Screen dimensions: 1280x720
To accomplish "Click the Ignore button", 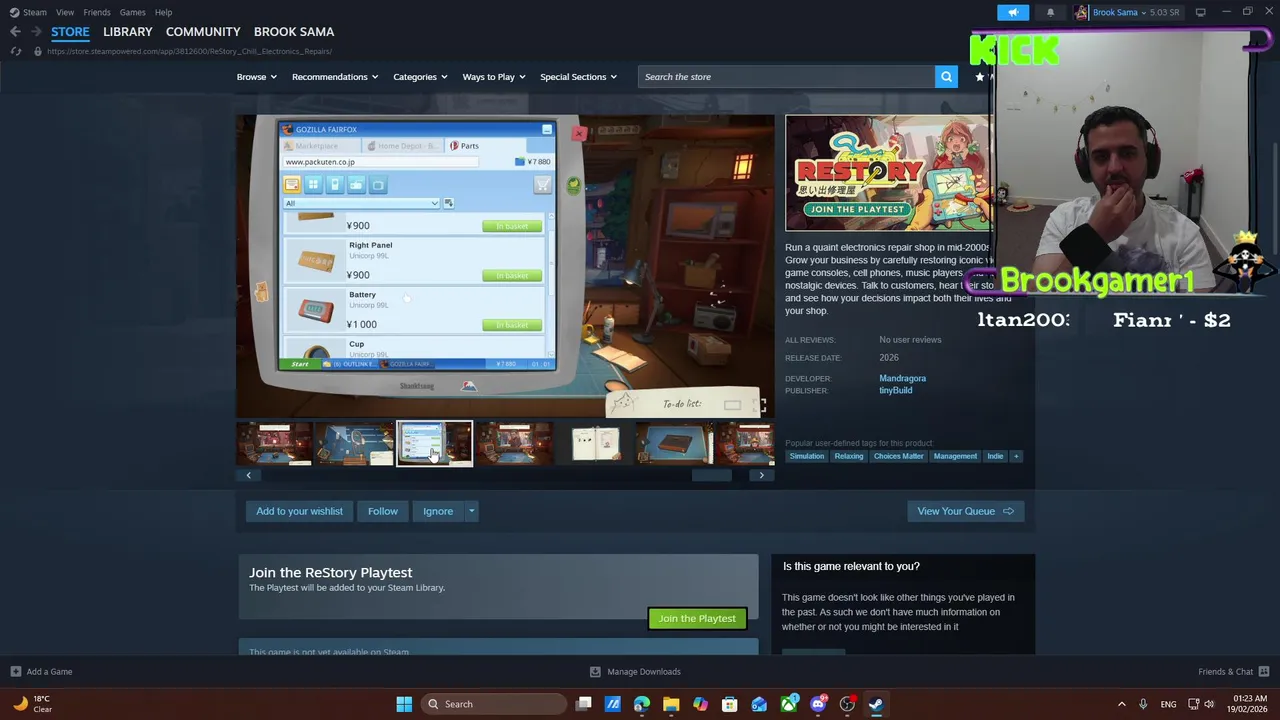I will point(438,511).
